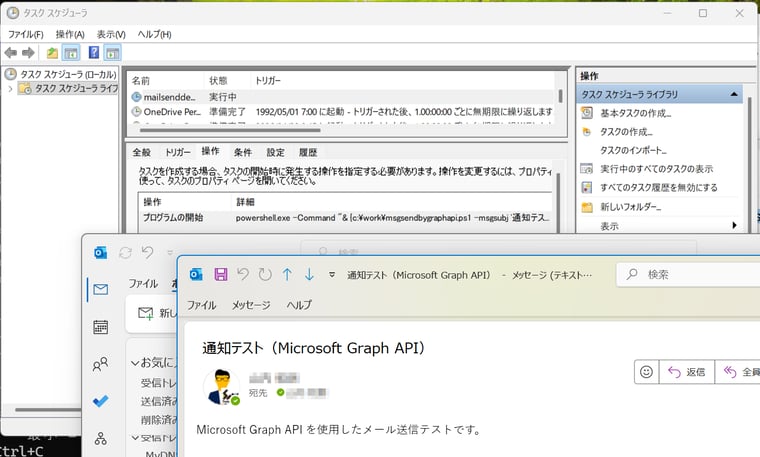This screenshot has width=760, height=457.
Task: Click 新しいフォルダー... action
Action: (631, 207)
